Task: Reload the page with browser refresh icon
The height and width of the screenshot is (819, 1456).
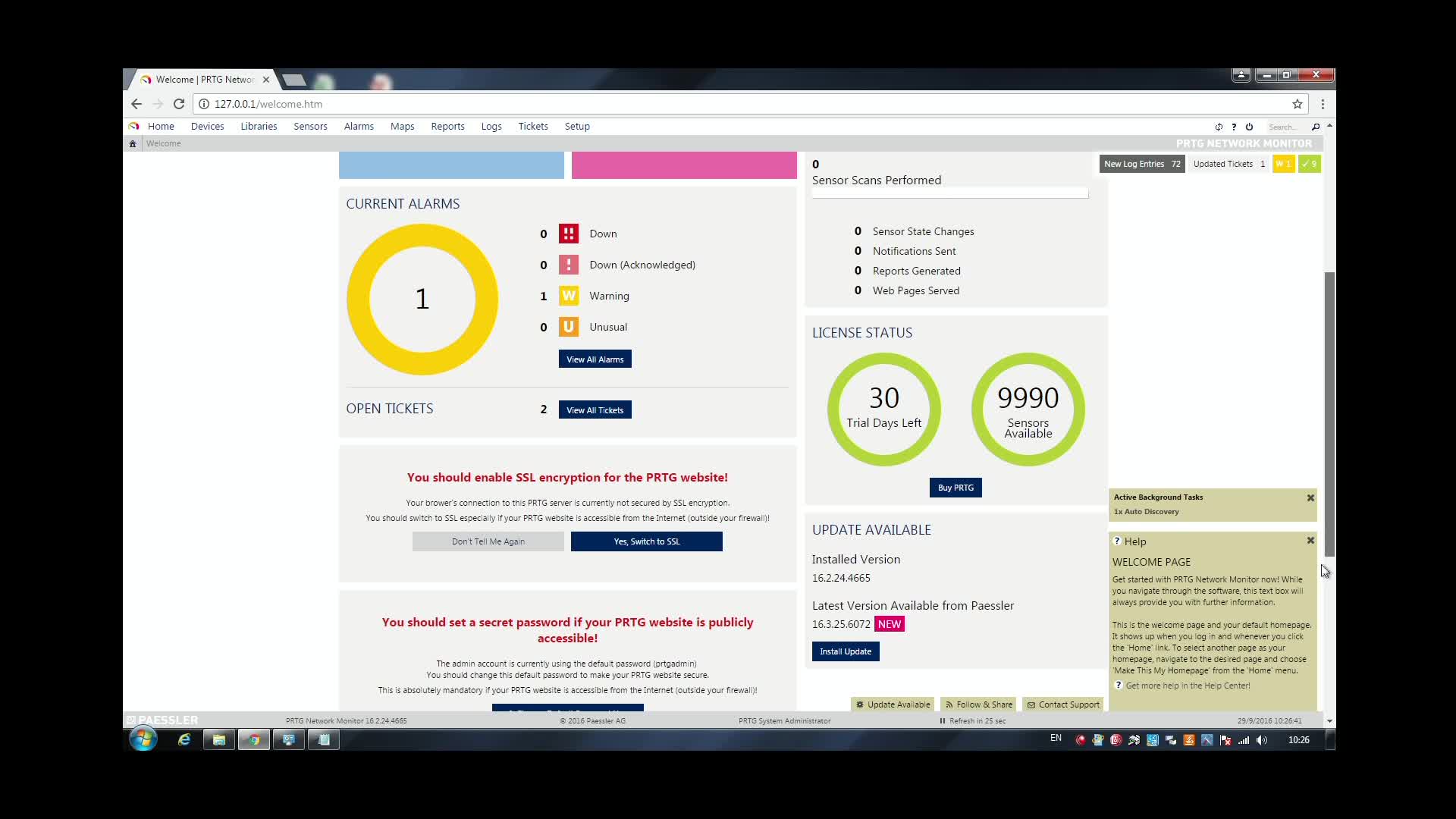Action: pos(179,104)
